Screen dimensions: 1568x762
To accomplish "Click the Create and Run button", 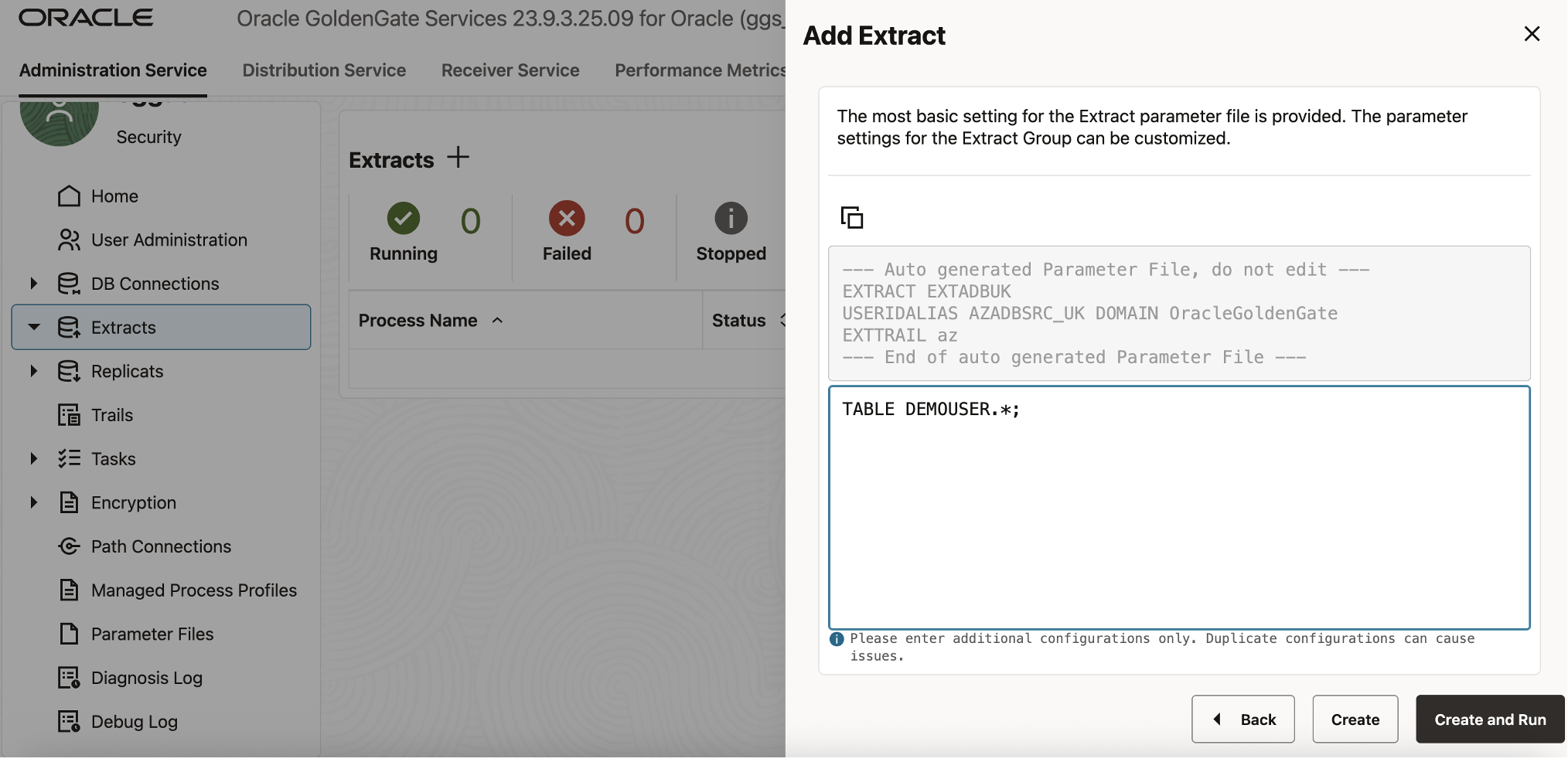I will [x=1490, y=719].
